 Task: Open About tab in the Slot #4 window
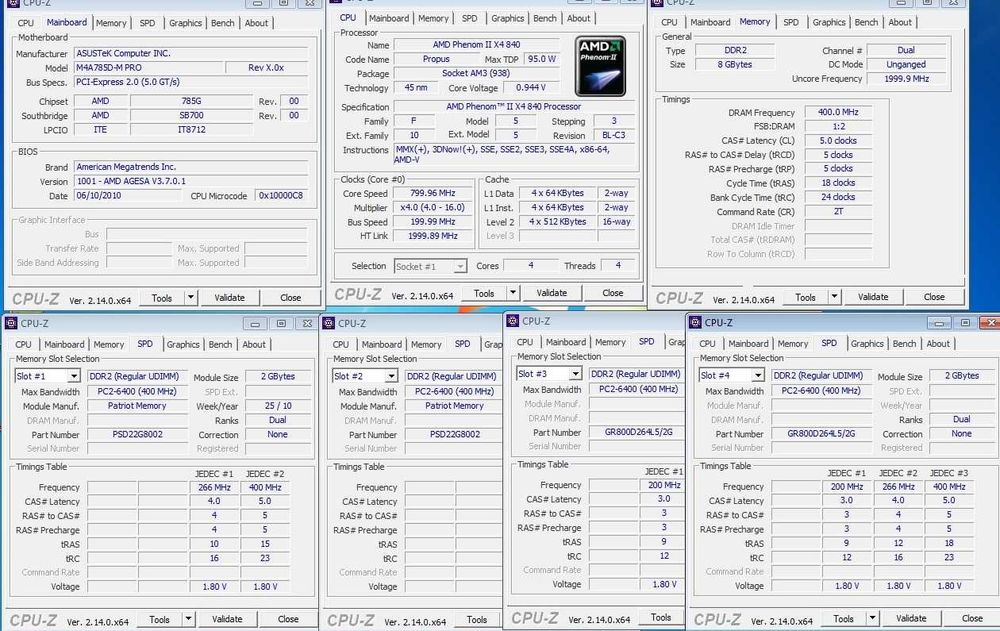pyautogui.click(x=938, y=344)
